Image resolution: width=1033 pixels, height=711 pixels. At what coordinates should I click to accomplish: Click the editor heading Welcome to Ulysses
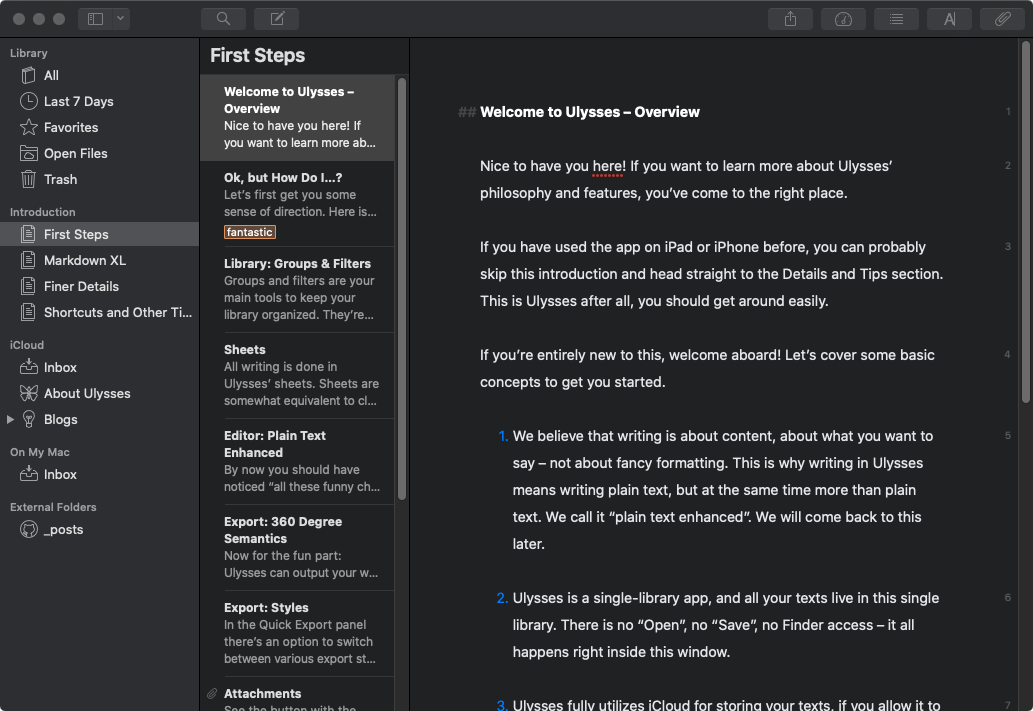590,112
